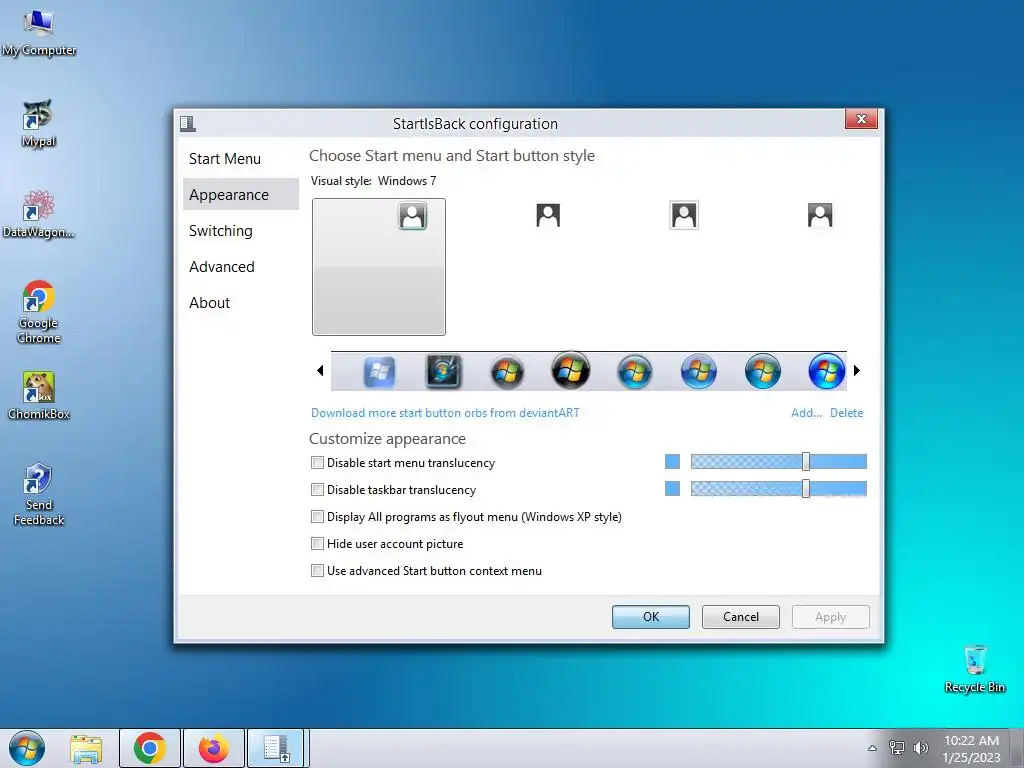Click the Delete orb link
Viewport: 1024px width, 768px height.
[x=846, y=413]
